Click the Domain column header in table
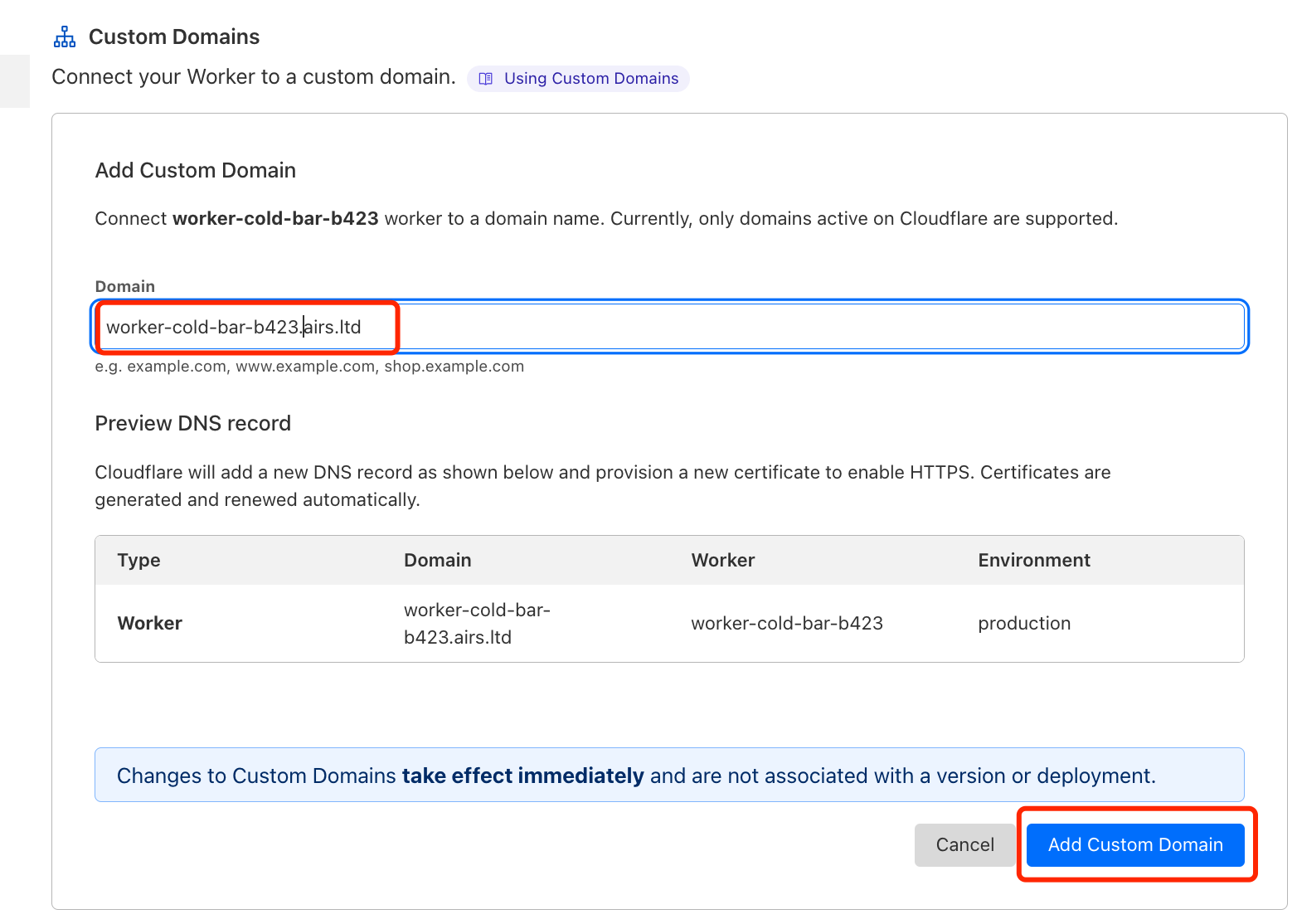1297x924 pixels. pos(438,560)
